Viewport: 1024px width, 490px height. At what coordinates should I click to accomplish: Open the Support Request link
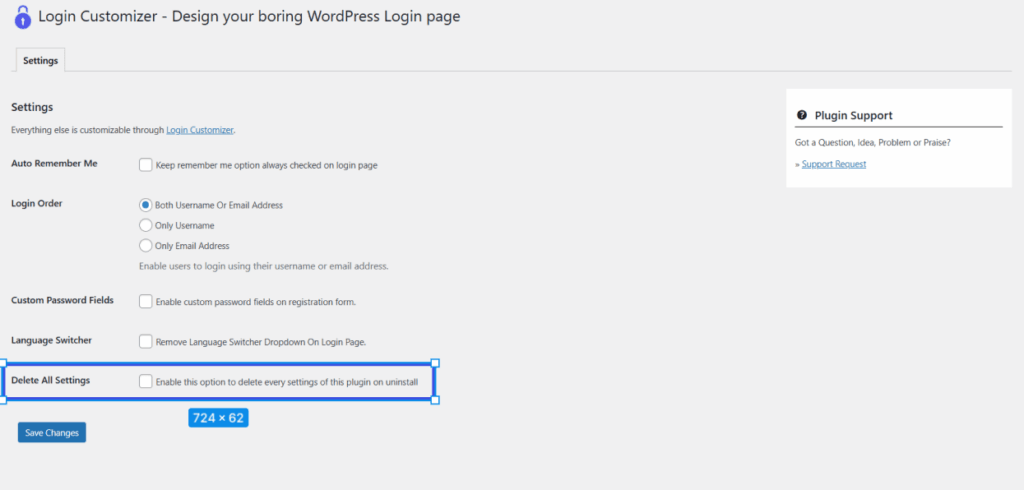[834, 164]
